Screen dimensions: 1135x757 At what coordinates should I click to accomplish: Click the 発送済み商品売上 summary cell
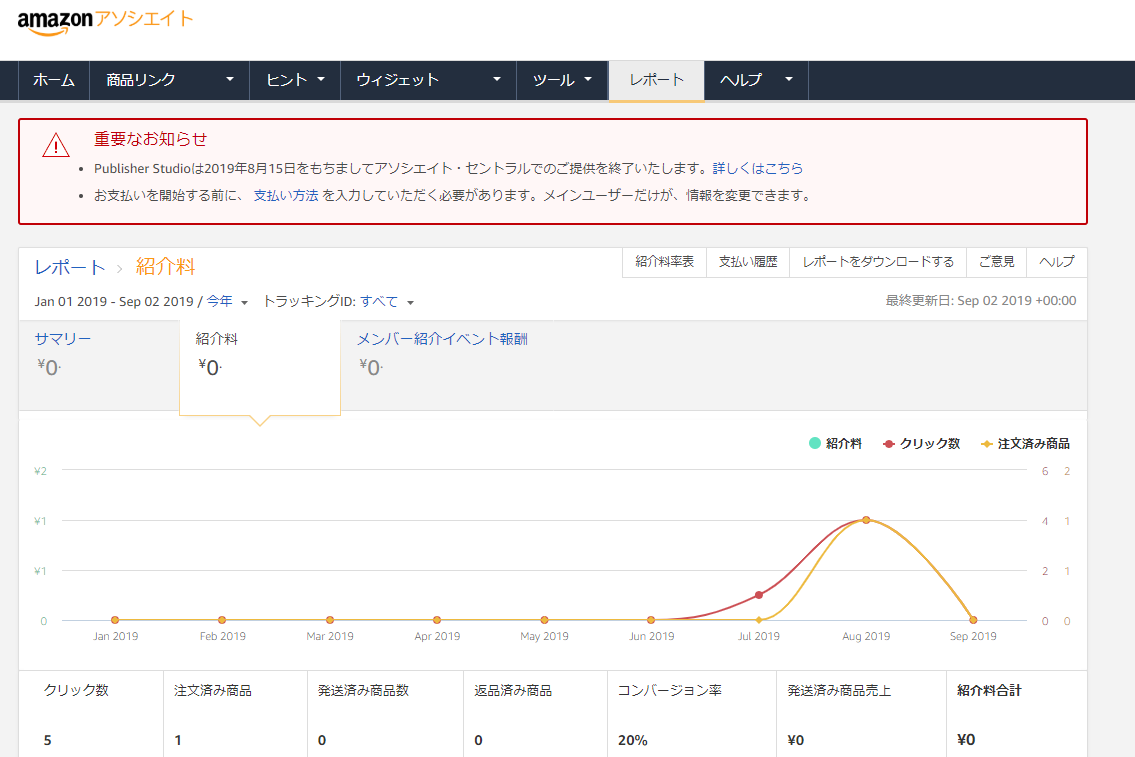(861, 714)
